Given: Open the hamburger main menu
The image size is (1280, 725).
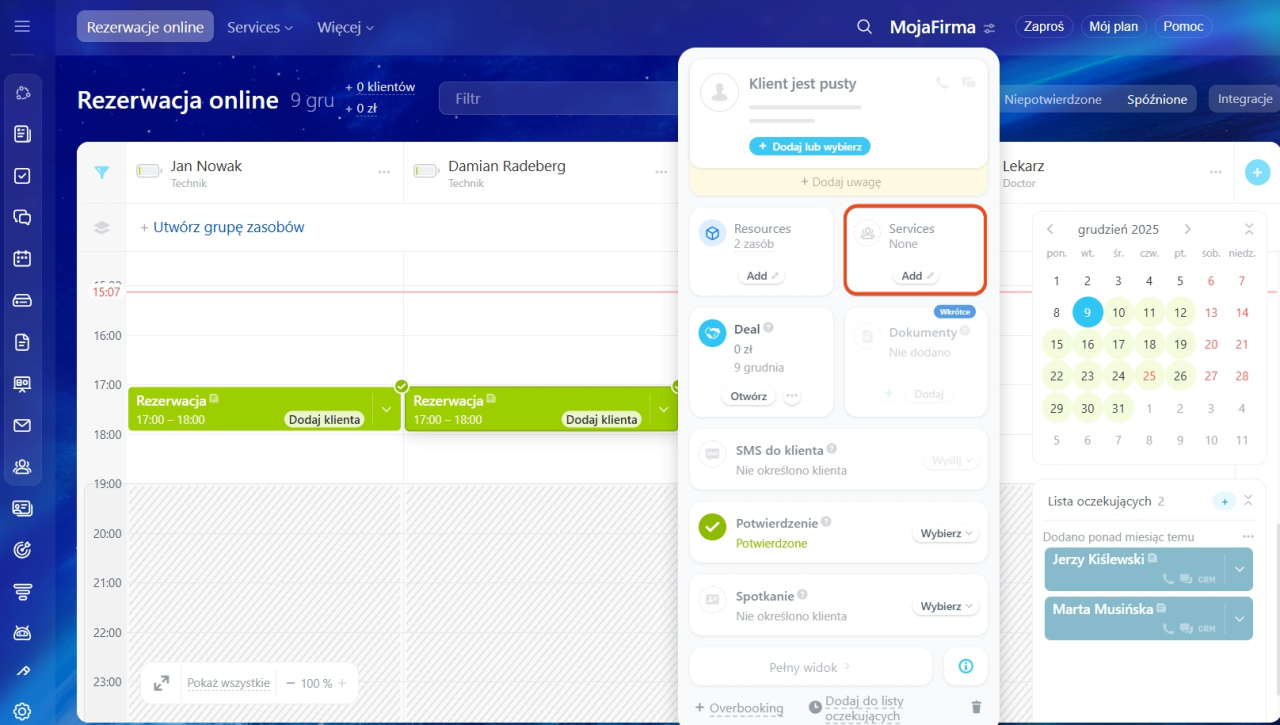Looking at the screenshot, I should pos(22,27).
